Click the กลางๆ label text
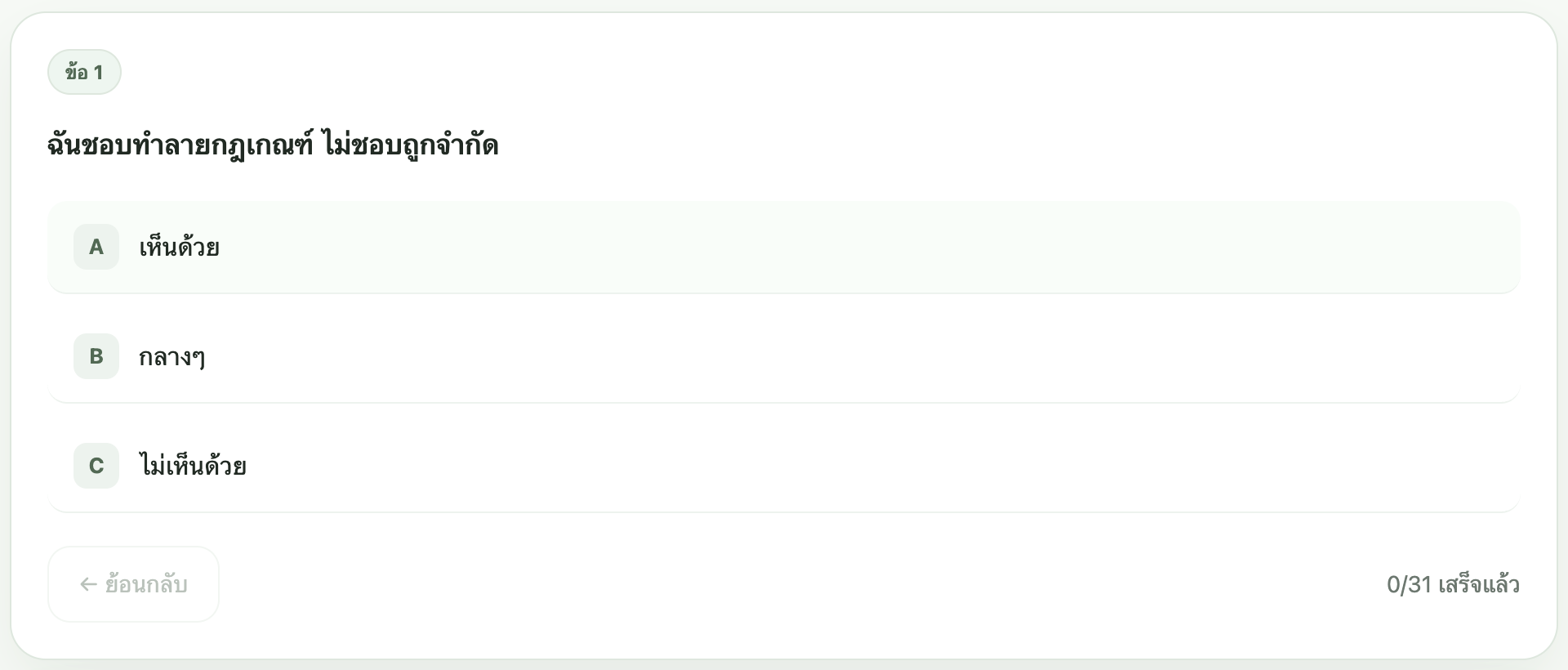Viewport: 1568px width, 670px height. pos(171,357)
